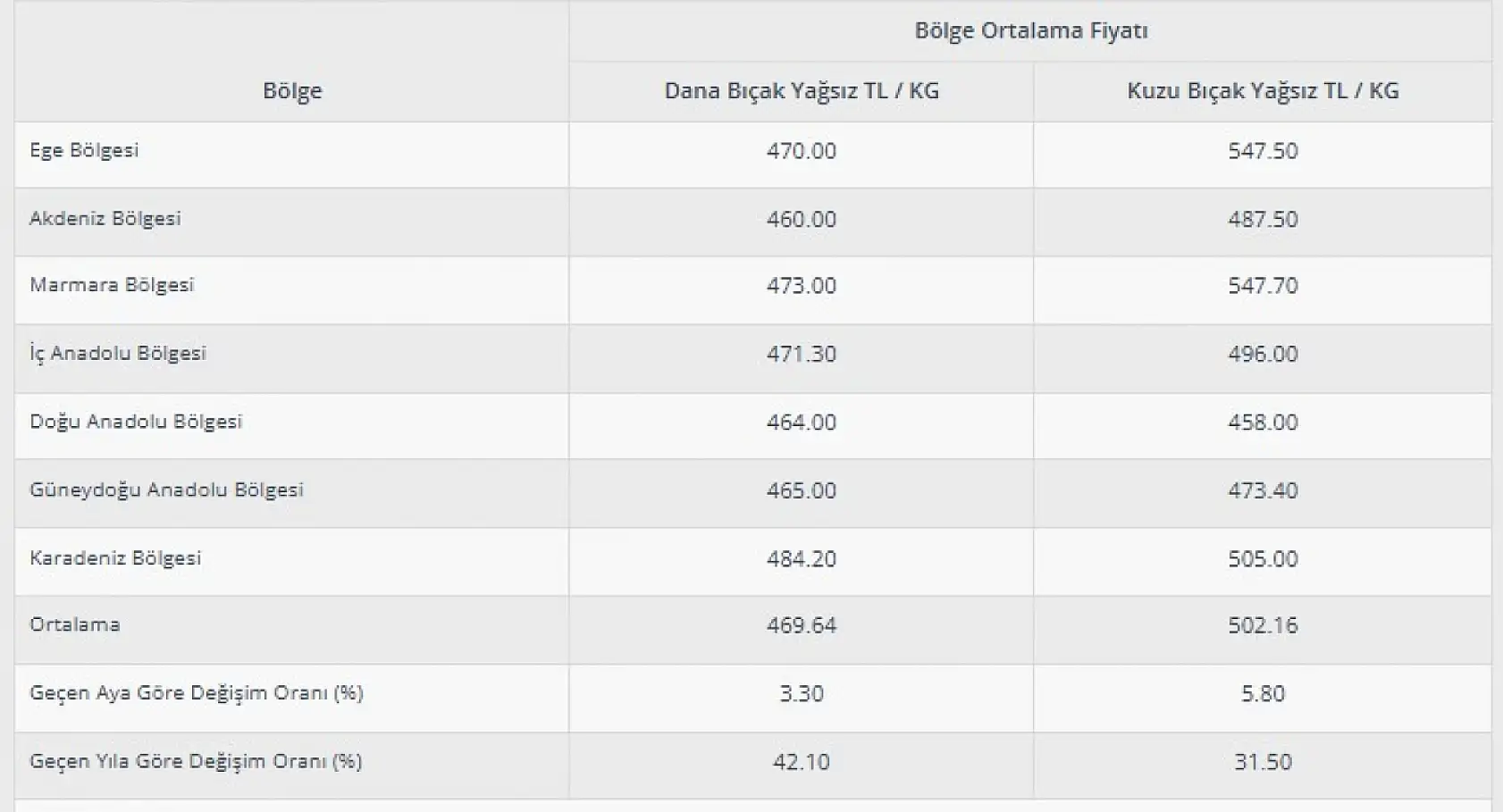1503x812 pixels.
Task: Click the Akdeniz Bölgesi row label
Action: point(105,219)
